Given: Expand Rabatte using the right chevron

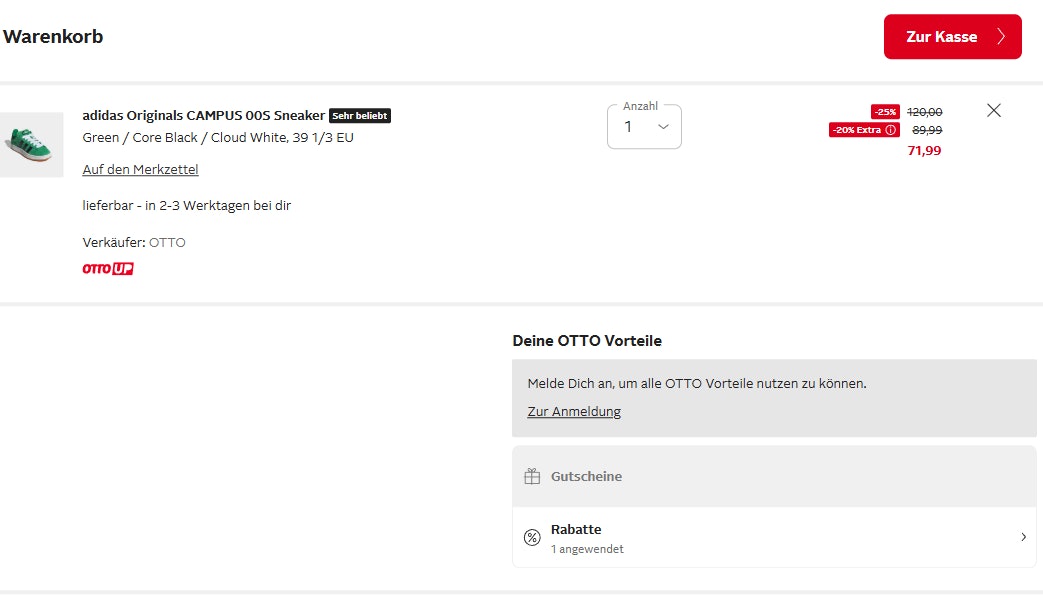Looking at the screenshot, I should click(x=1023, y=538).
